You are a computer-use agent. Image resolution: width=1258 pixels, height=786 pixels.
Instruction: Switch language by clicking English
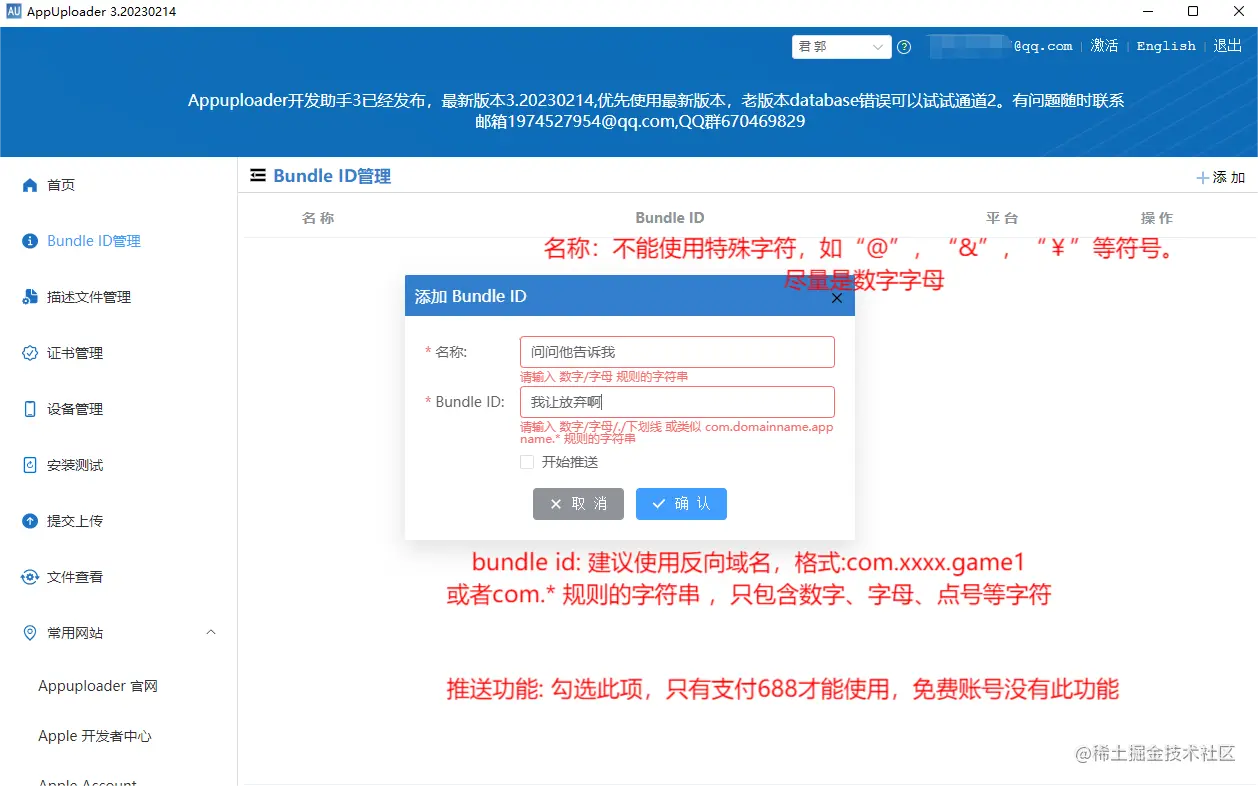point(1165,45)
